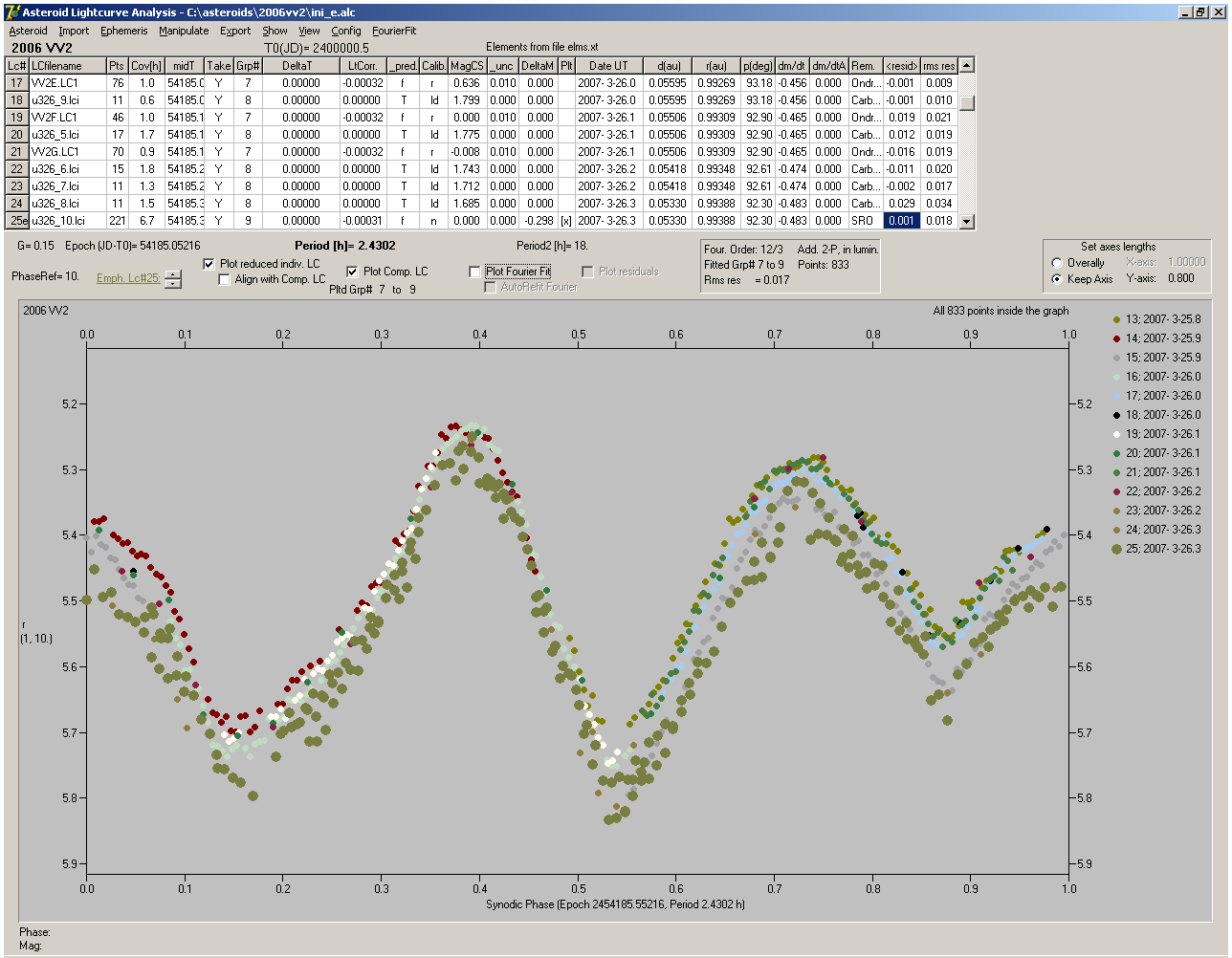The width and height of the screenshot is (1232, 958).
Task: Open the View menu
Action: coord(309,31)
